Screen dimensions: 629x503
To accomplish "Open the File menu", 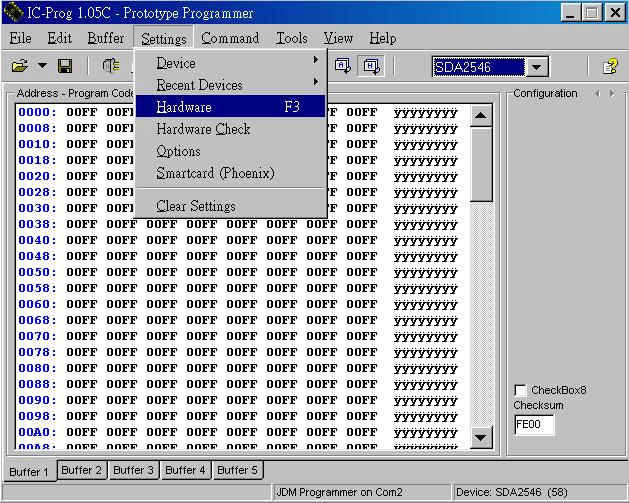I will (x=20, y=38).
